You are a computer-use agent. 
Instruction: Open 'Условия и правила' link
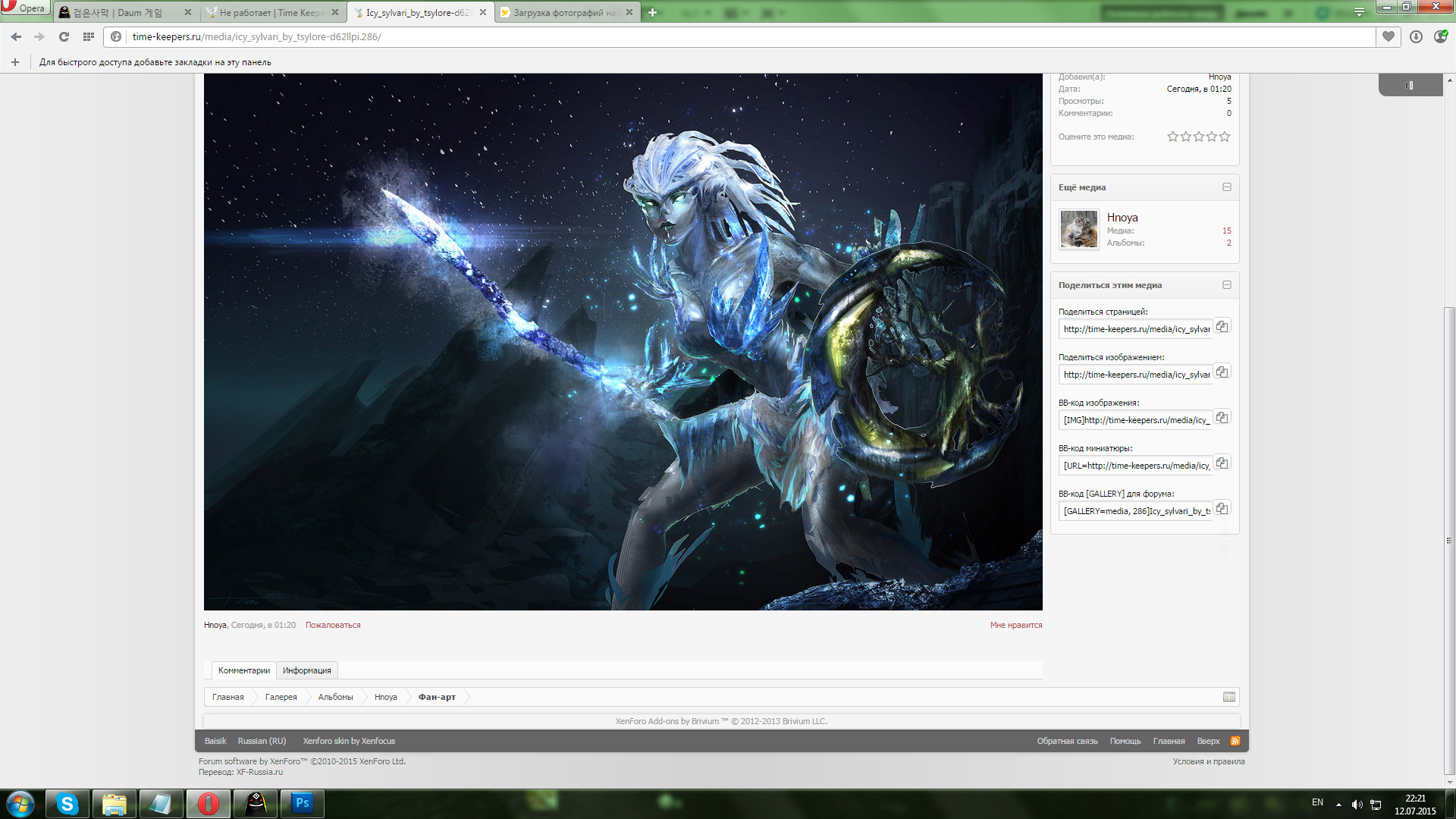click(1209, 761)
